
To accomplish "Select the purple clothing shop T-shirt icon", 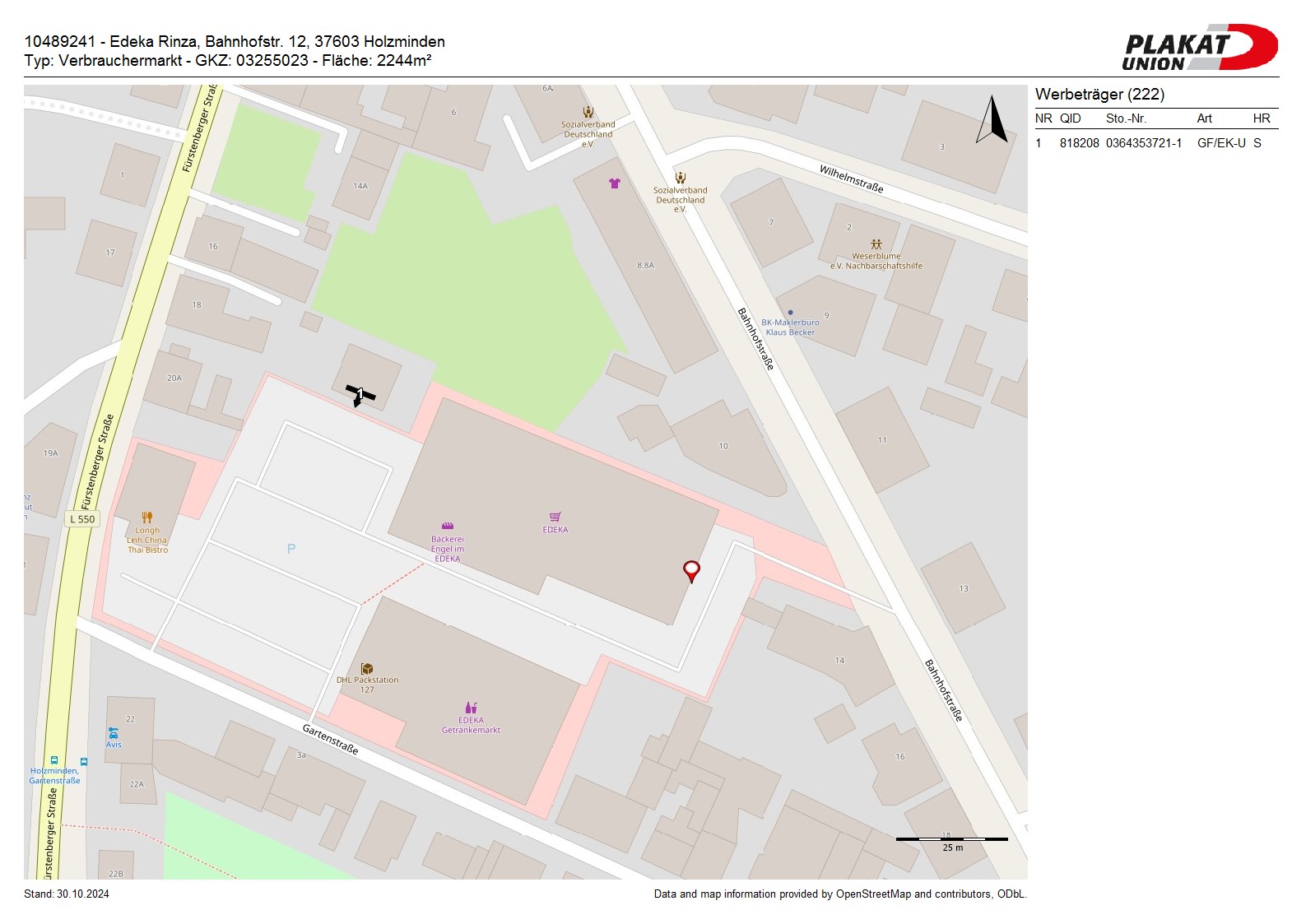I will pos(614,183).
